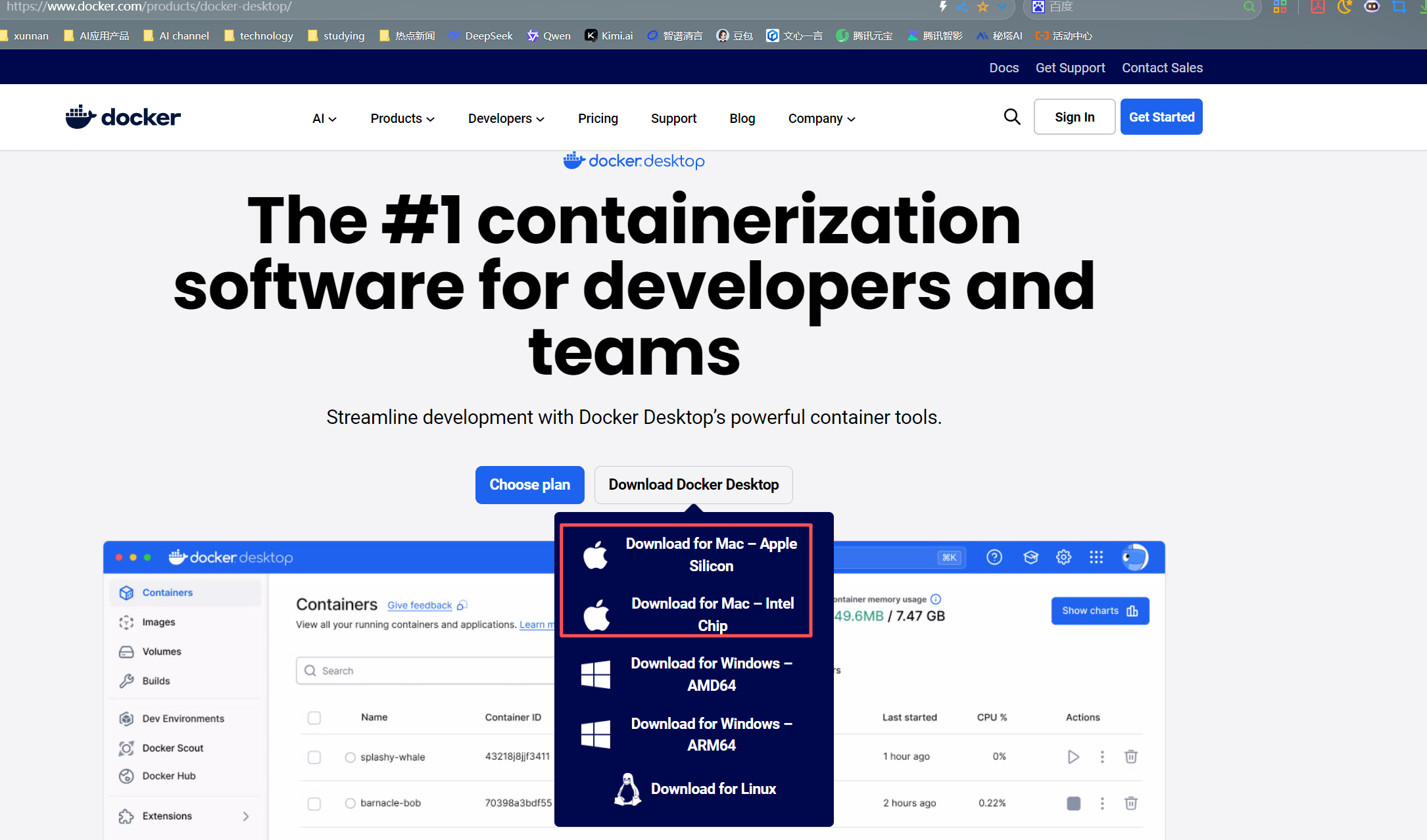1427x840 pixels.
Task: Click the Builds wrench icon
Action: (126, 681)
